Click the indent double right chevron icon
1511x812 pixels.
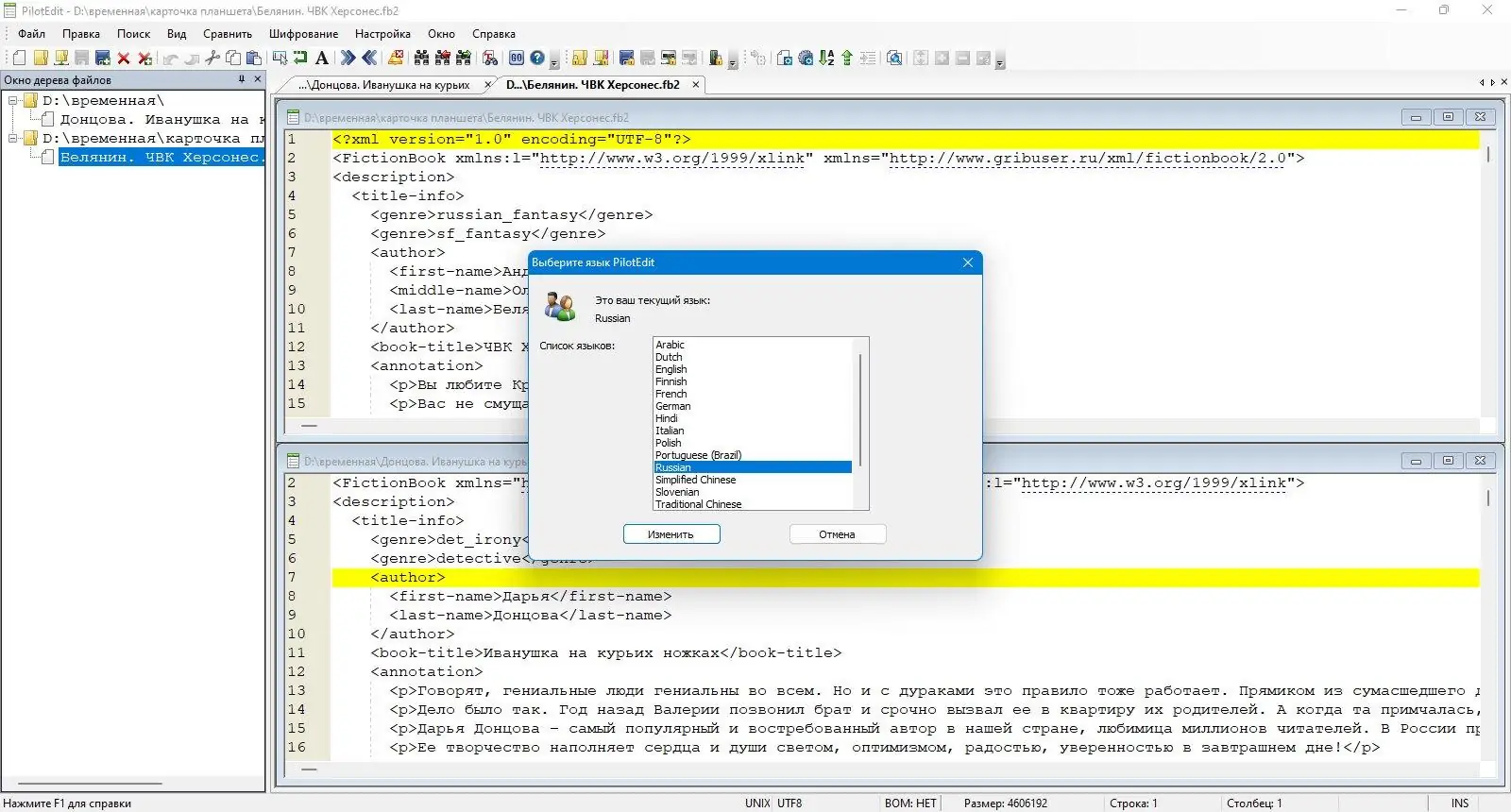point(348,59)
